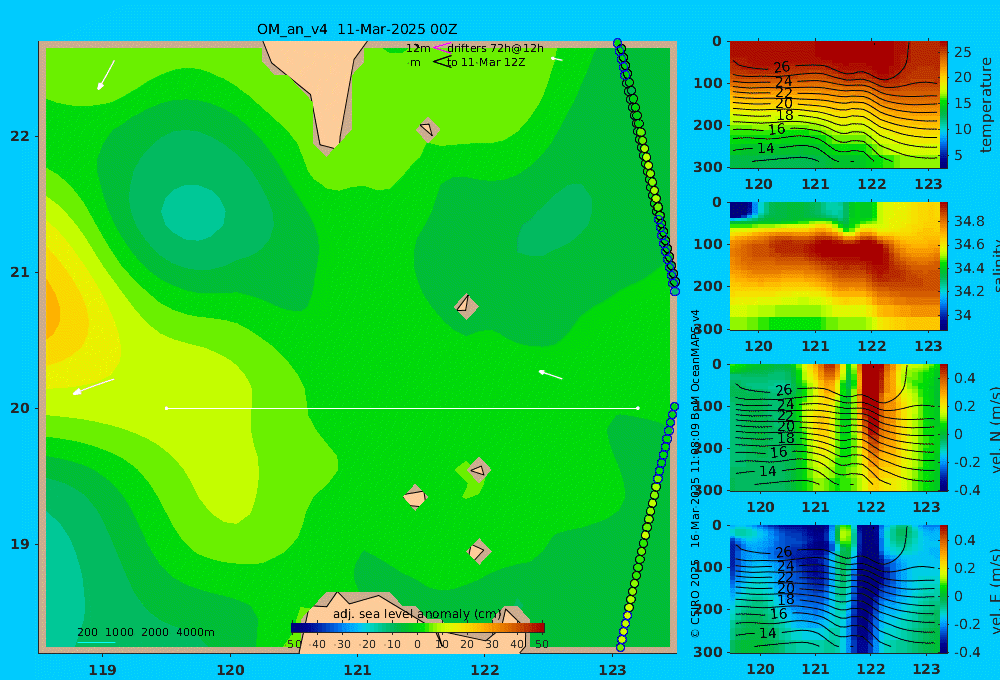Image resolution: width=1000 pixels, height=680 pixels.
Task: Click the vel. N colour bar
Action: (944, 427)
